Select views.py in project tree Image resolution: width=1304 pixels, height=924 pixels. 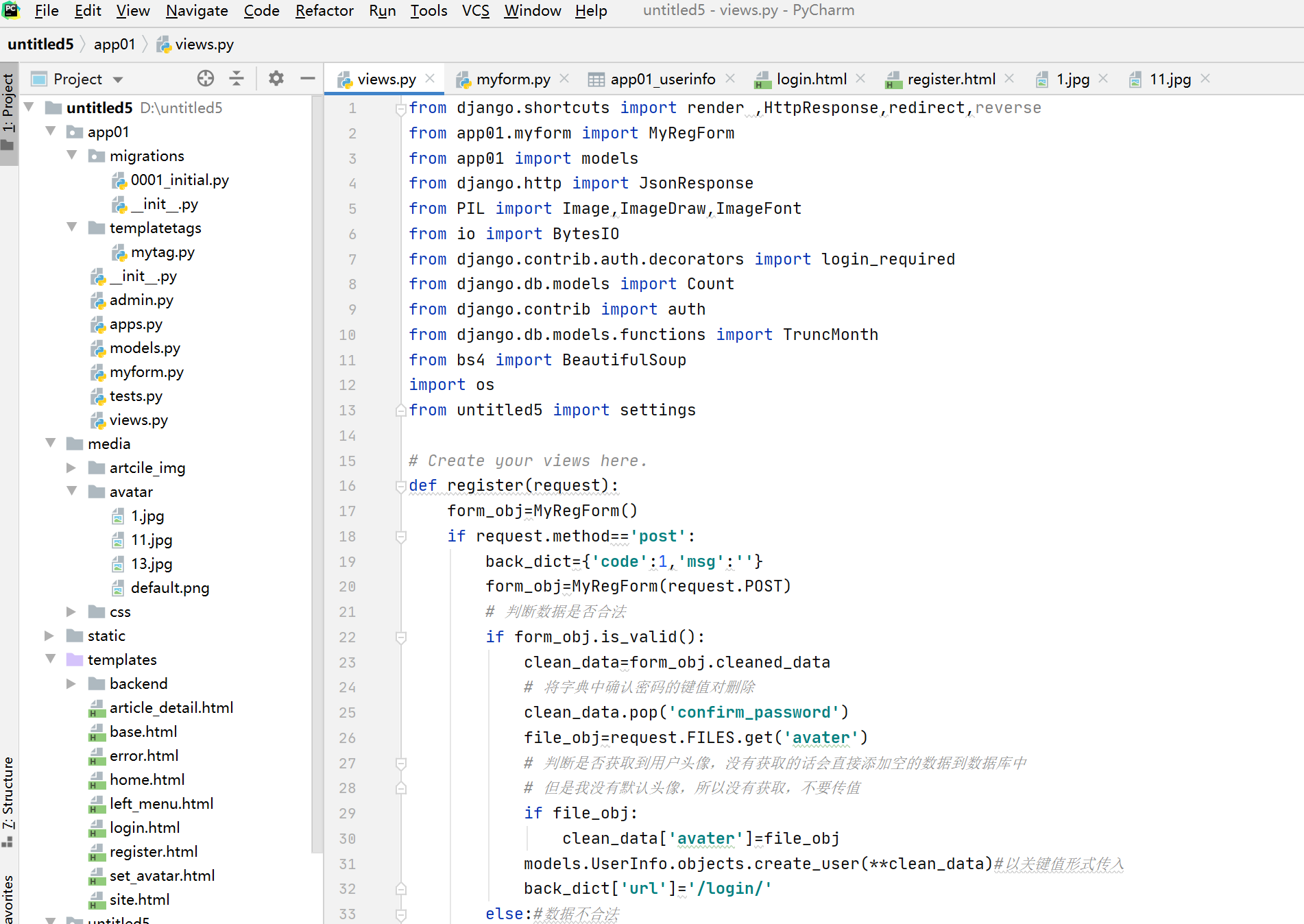[x=138, y=420]
